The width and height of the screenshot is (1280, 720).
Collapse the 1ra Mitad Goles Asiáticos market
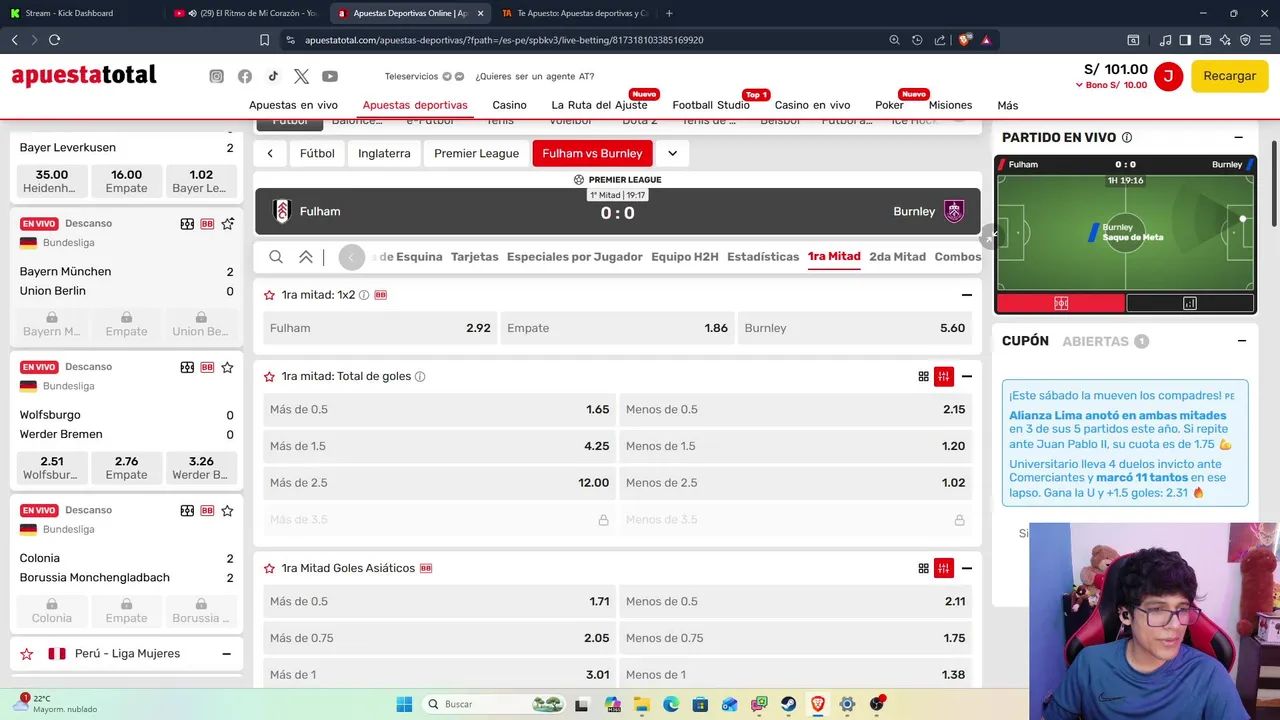click(x=967, y=569)
